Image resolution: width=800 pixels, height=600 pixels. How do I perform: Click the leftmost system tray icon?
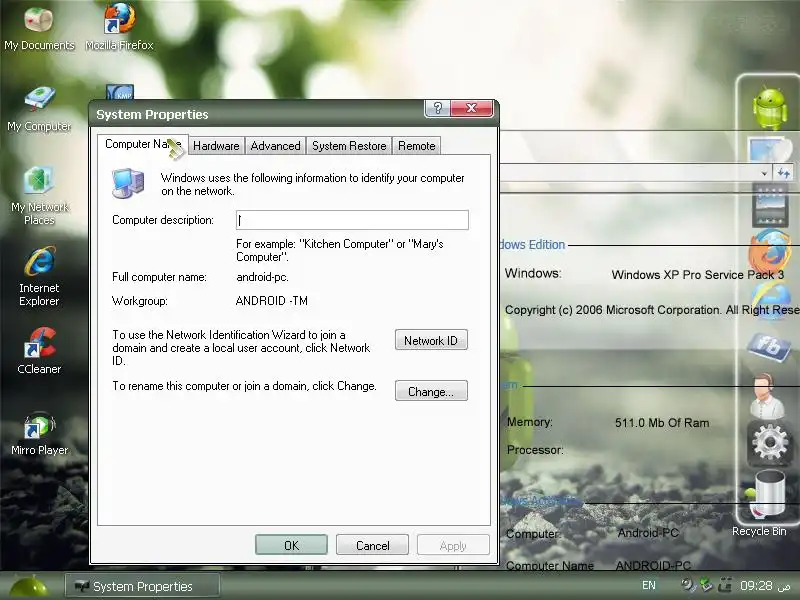[x=688, y=585]
